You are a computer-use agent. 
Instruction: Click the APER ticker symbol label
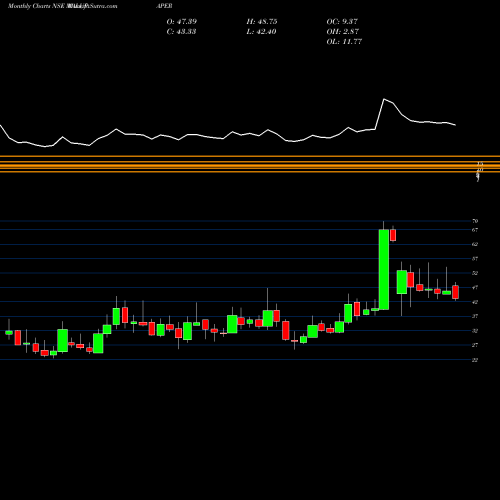pyautogui.click(x=164, y=6)
